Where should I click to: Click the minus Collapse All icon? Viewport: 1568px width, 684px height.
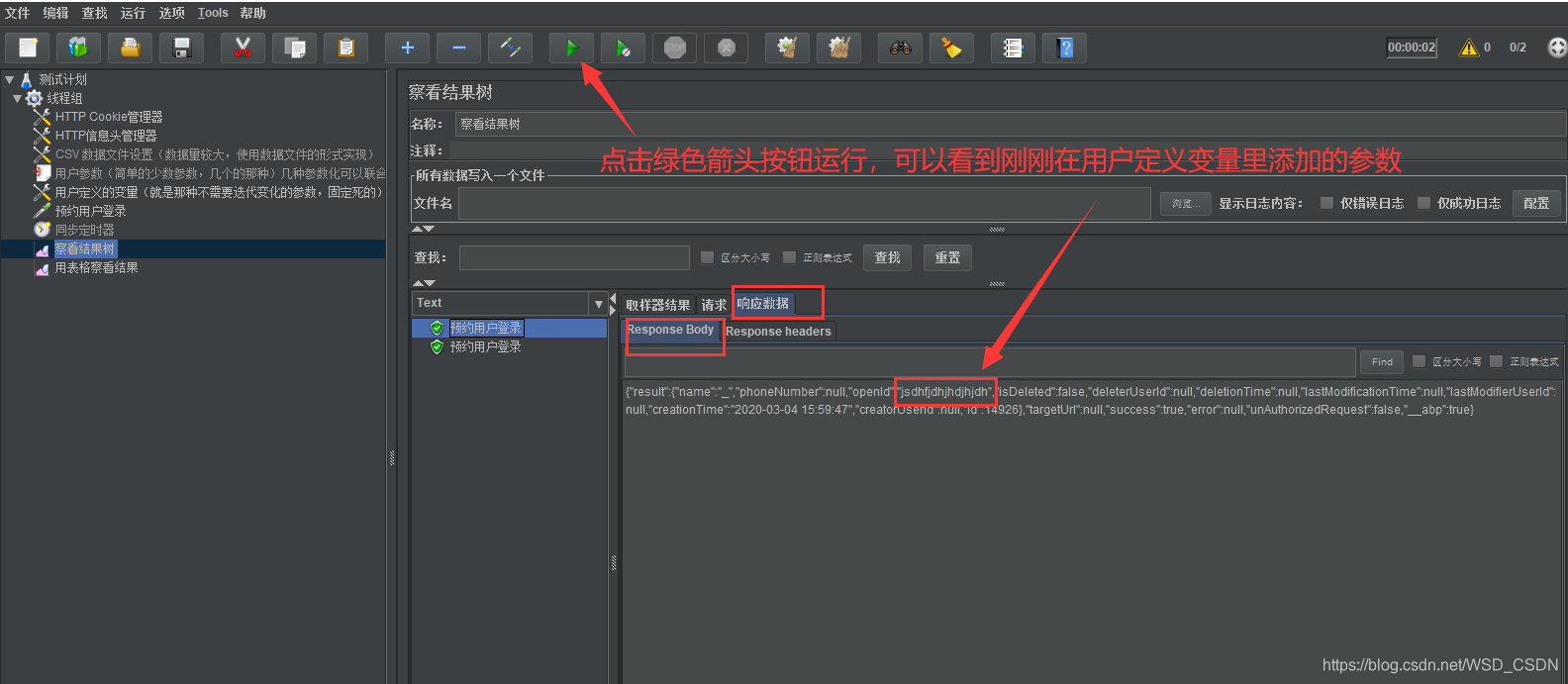pyautogui.click(x=459, y=48)
